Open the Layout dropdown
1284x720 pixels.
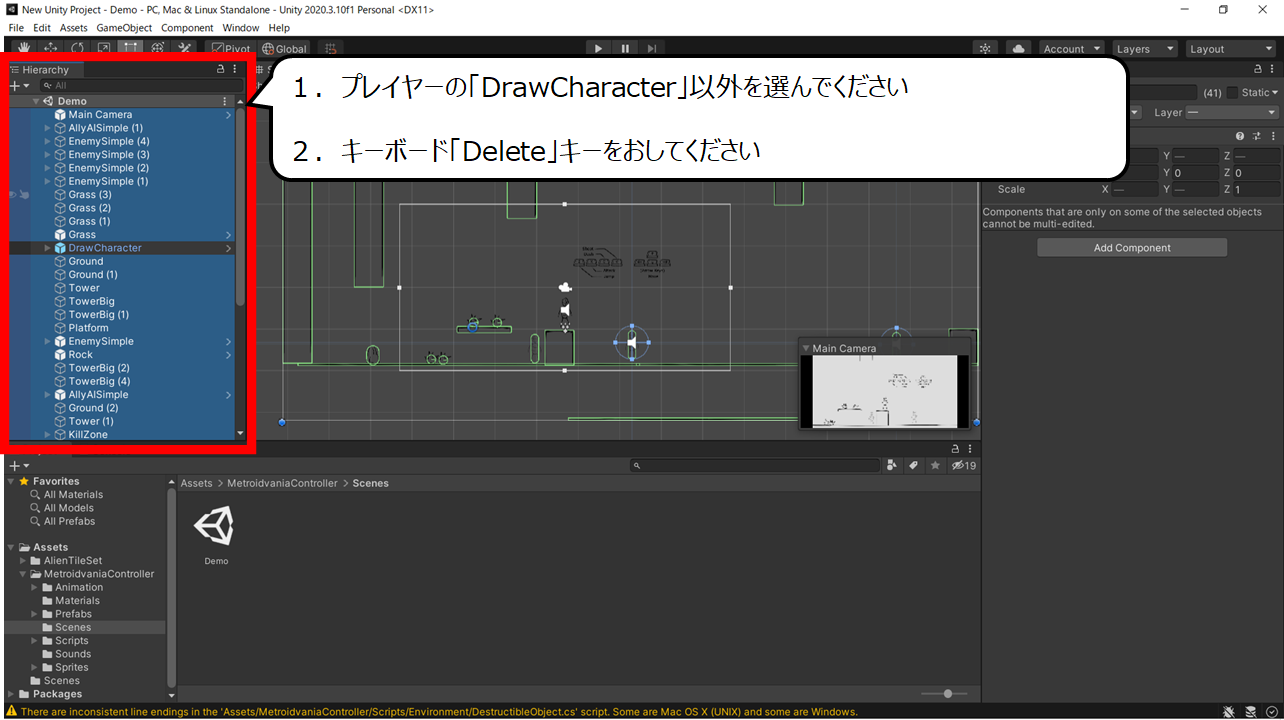(1230, 48)
